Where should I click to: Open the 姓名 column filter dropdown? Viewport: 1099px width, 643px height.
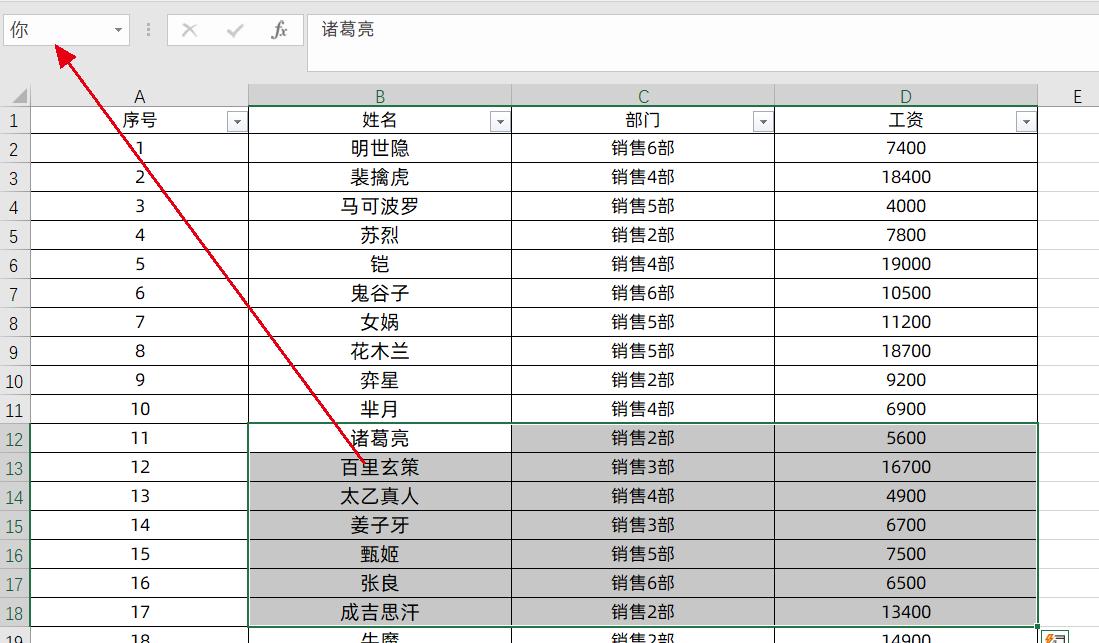(500, 120)
